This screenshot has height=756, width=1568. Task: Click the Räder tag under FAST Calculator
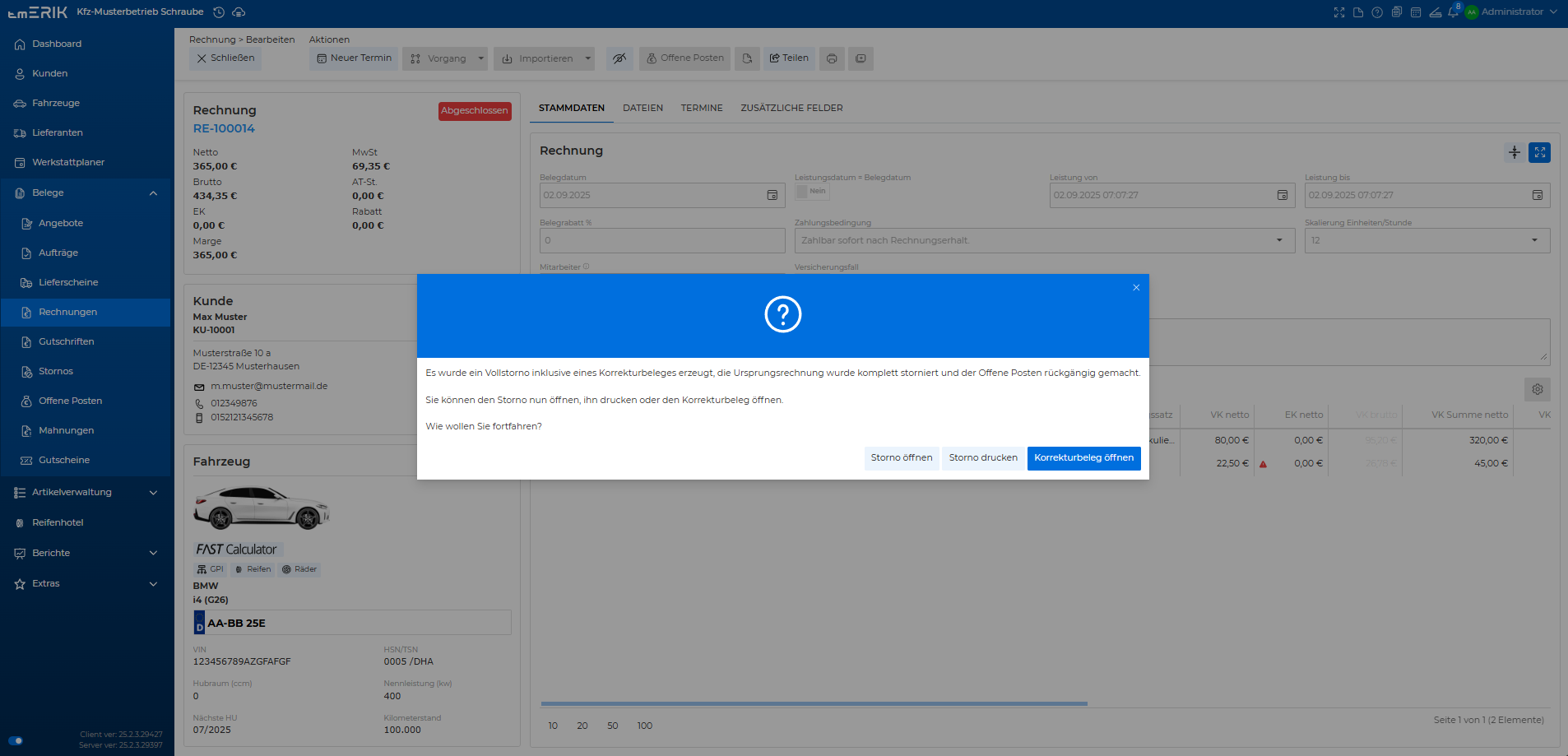coord(299,569)
